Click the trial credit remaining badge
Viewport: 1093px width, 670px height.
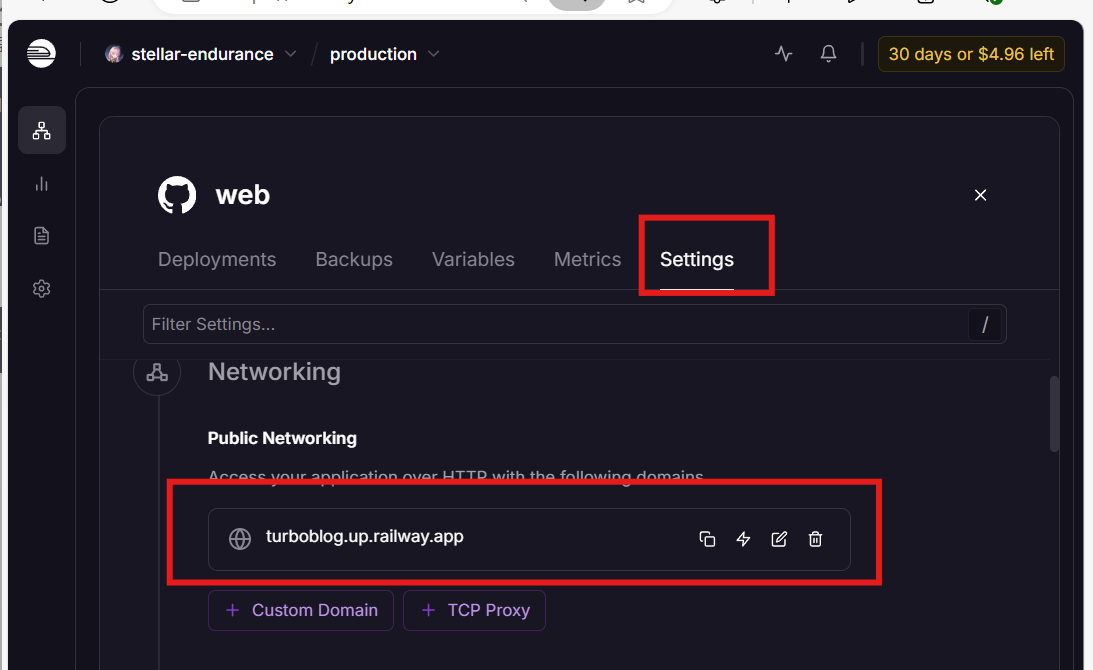971,54
